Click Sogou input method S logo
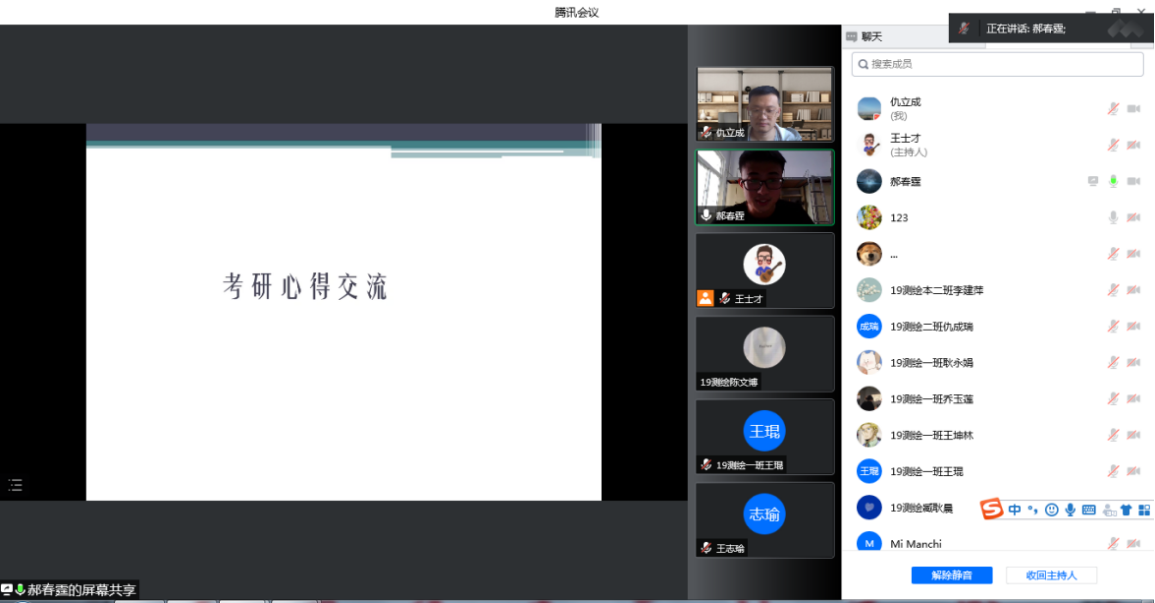This screenshot has height=603, width=1155. point(990,510)
